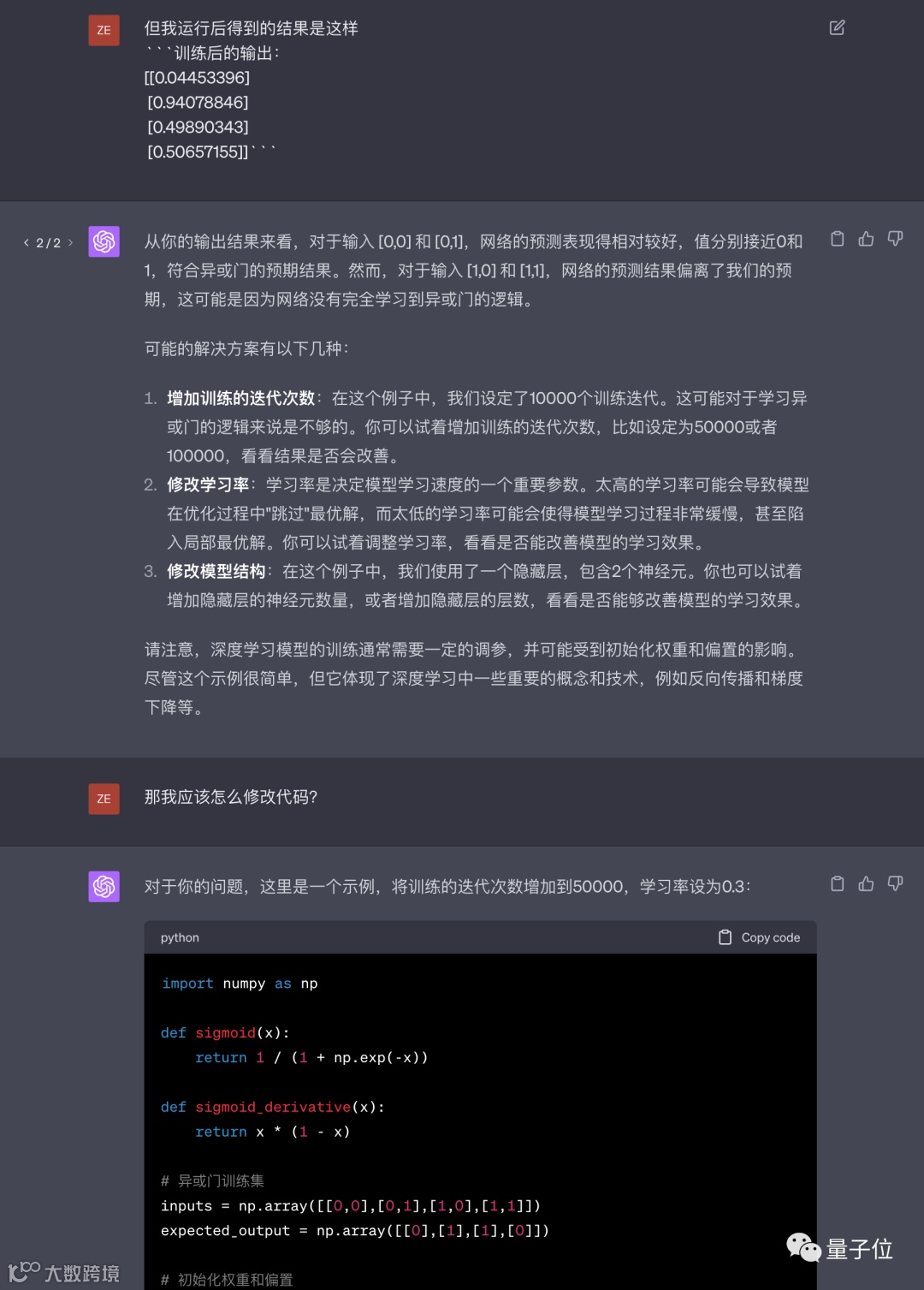Copy the first assistant response to clipboard
The width and height of the screenshot is (924, 1290).
pyautogui.click(x=838, y=239)
